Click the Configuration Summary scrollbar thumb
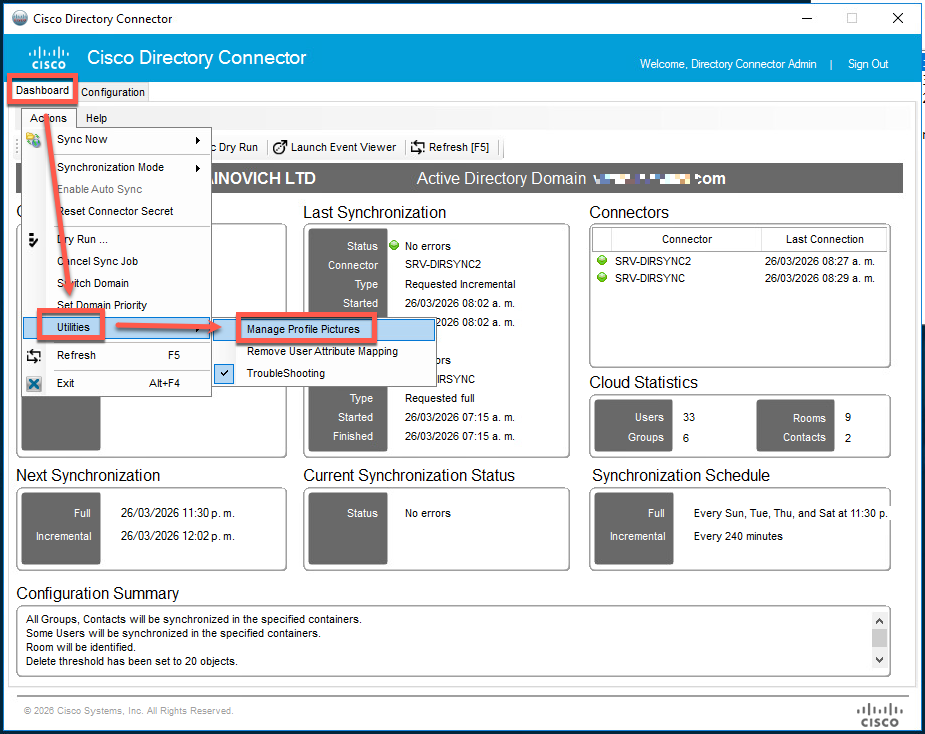This screenshot has width=925, height=734. click(x=879, y=638)
